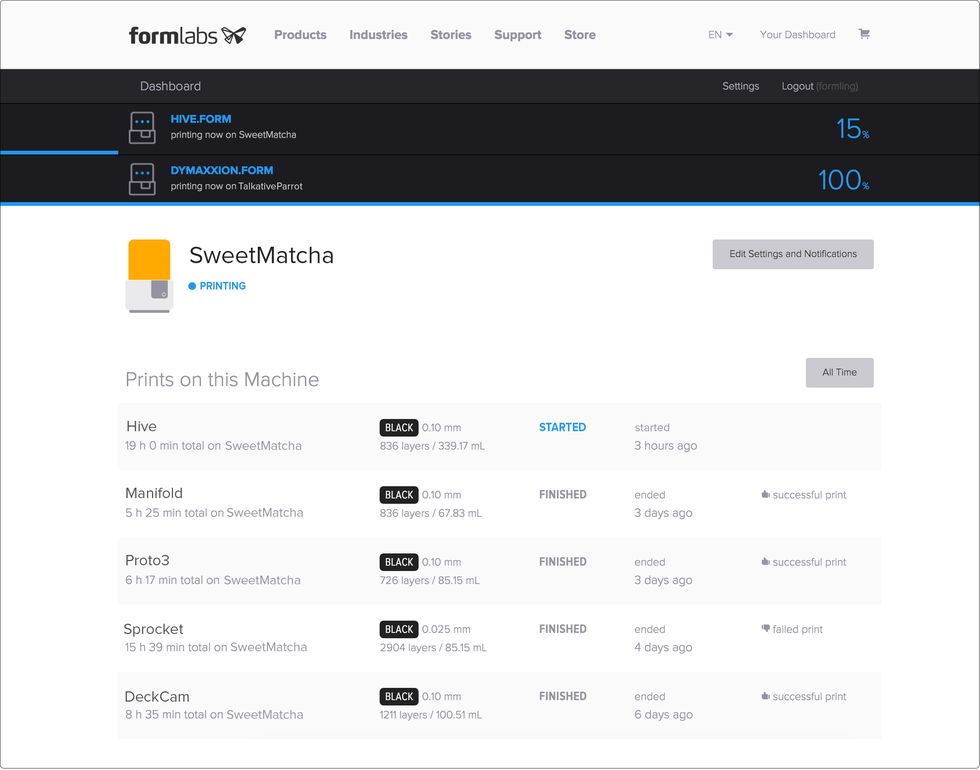Open the Products menu
The width and height of the screenshot is (980, 770).
point(300,35)
